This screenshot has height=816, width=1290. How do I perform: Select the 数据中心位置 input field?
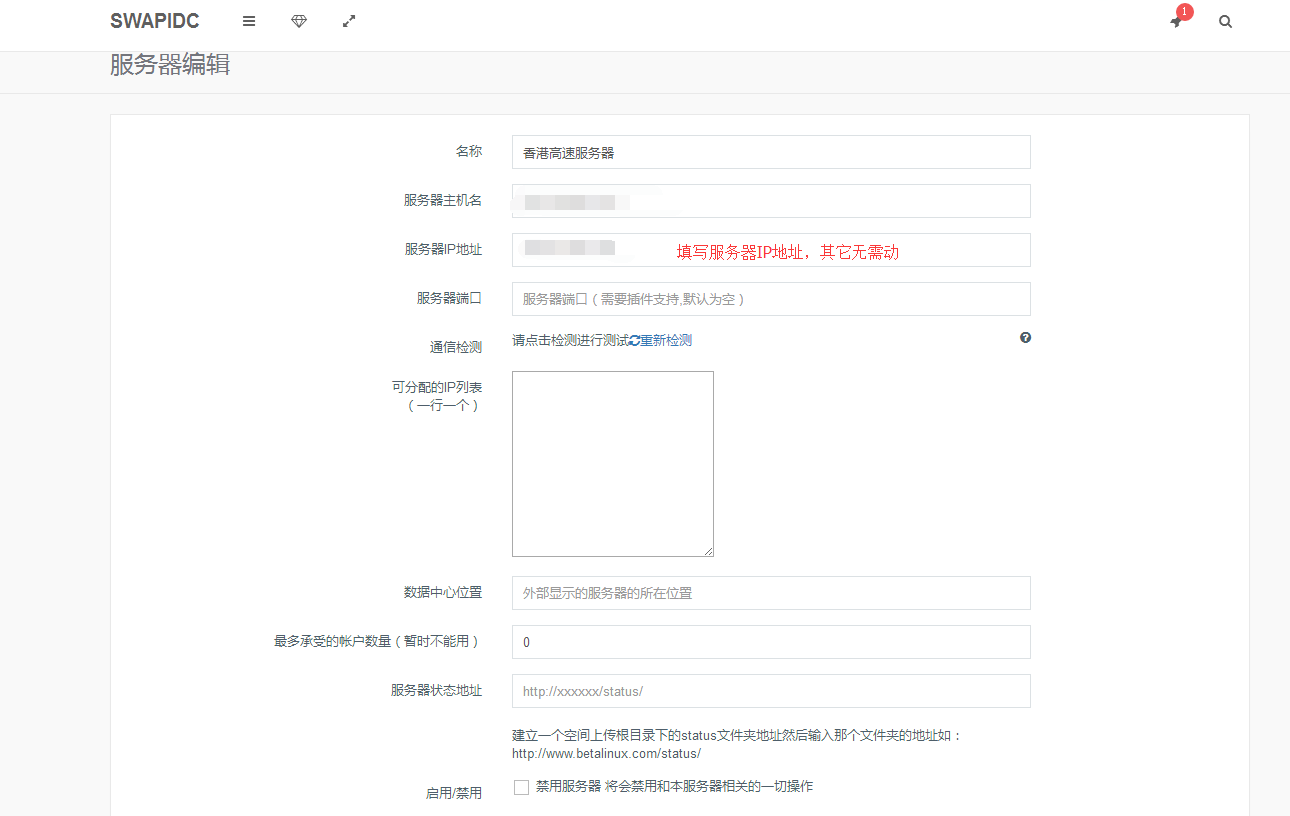[x=770, y=592]
